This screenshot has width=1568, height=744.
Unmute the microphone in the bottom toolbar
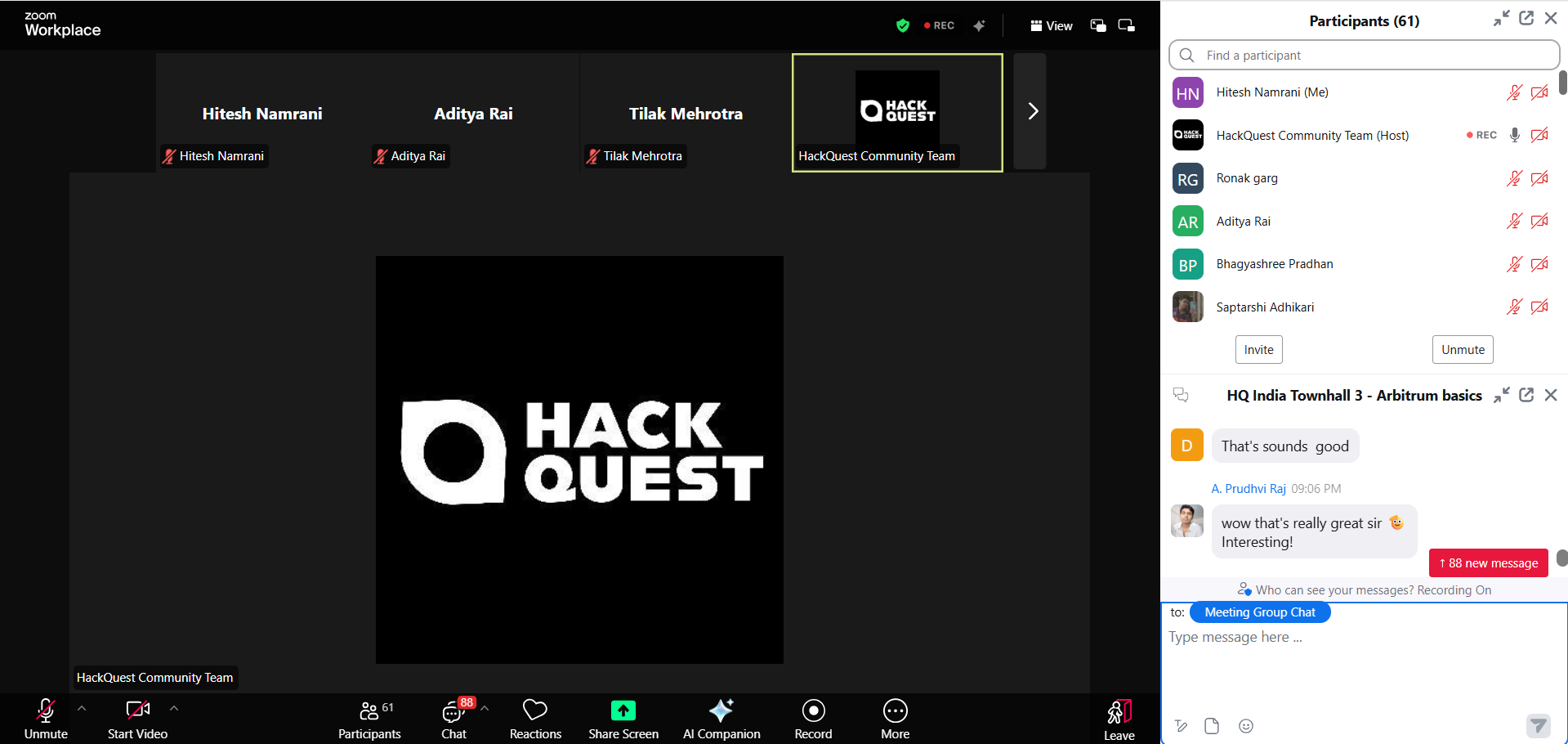[x=46, y=719]
